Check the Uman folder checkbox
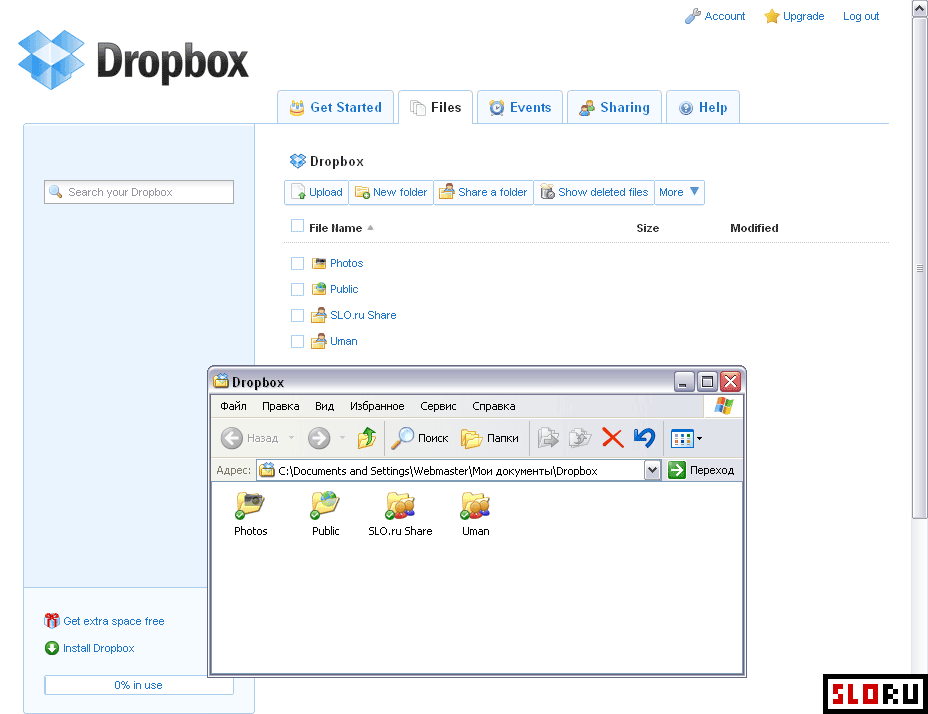928x714 pixels. [297, 342]
